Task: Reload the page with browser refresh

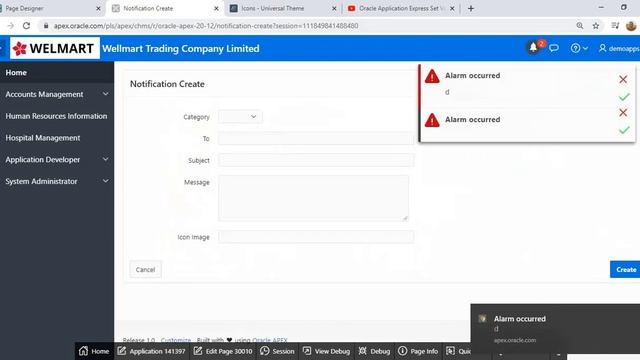Action: click(x=27, y=26)
